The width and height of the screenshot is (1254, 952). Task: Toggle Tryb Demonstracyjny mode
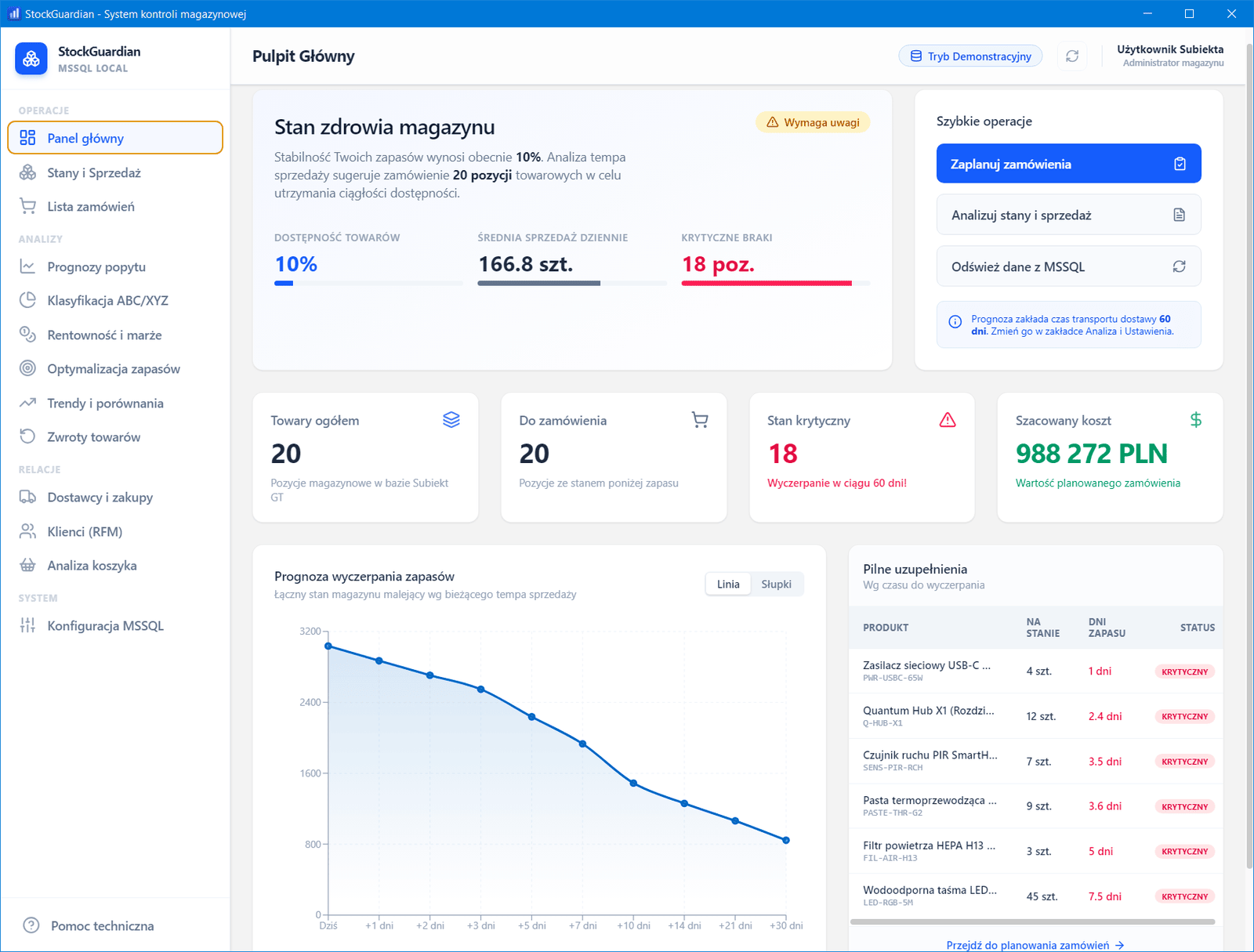[x=970, y=56]
